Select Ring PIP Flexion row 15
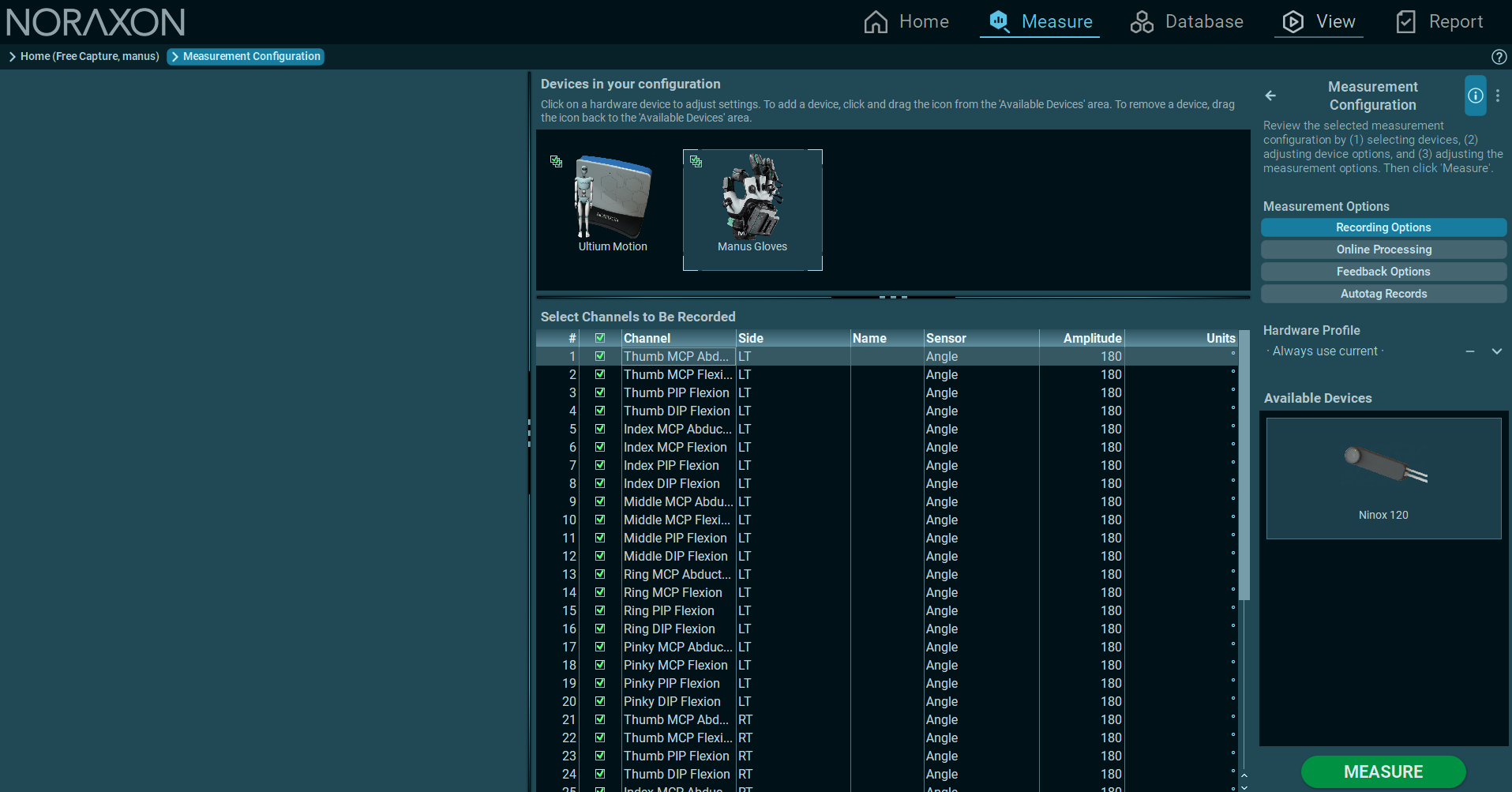Image resolution: width=1512 pixels, height=792 pixels. tap(887, 610)
